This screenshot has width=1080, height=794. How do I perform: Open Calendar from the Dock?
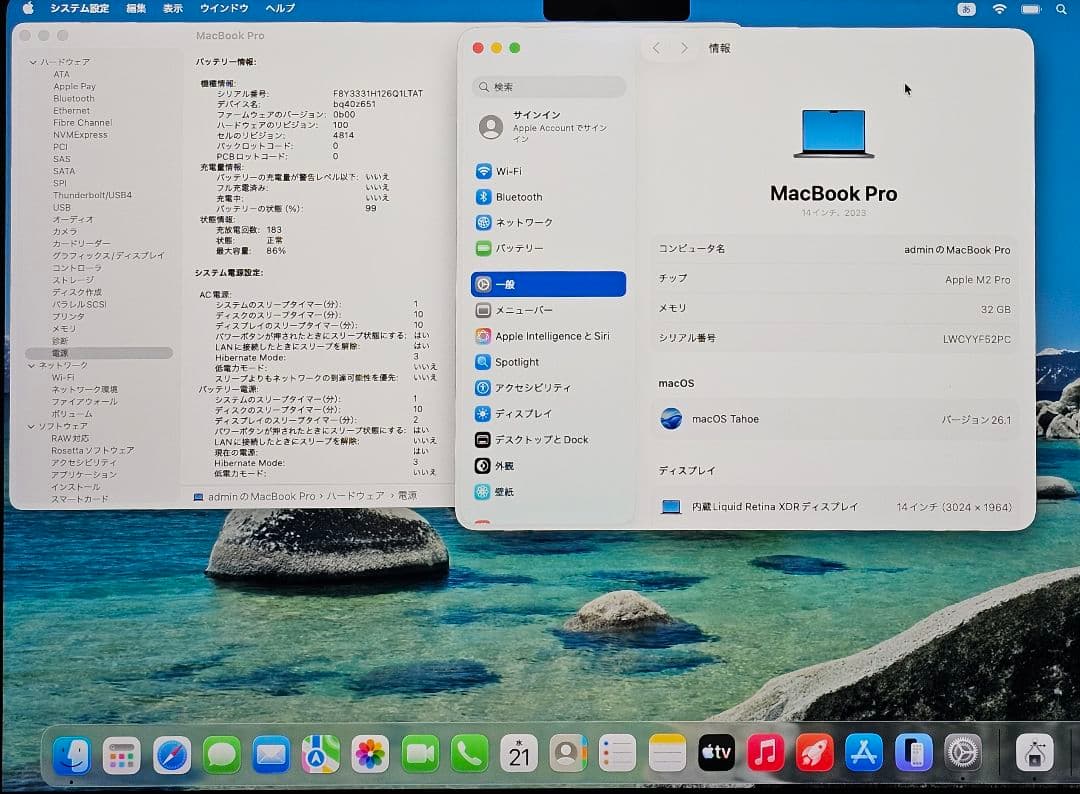click(519, 755)
